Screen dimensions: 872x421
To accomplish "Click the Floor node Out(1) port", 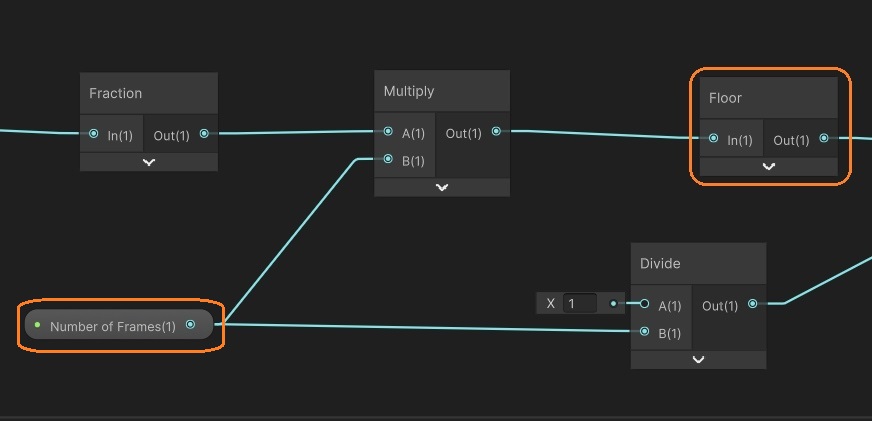I will click(x=824, y=139).
